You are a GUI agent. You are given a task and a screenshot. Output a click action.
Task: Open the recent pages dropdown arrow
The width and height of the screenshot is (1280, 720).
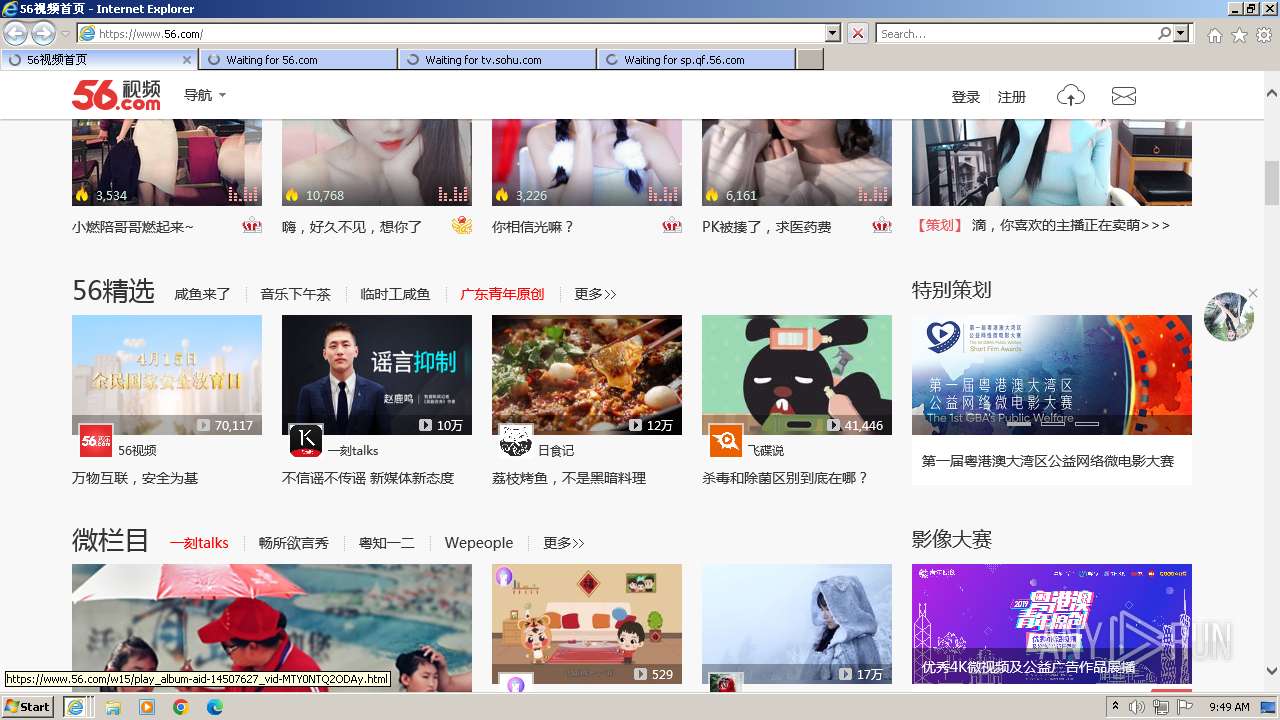pos(65,34)
